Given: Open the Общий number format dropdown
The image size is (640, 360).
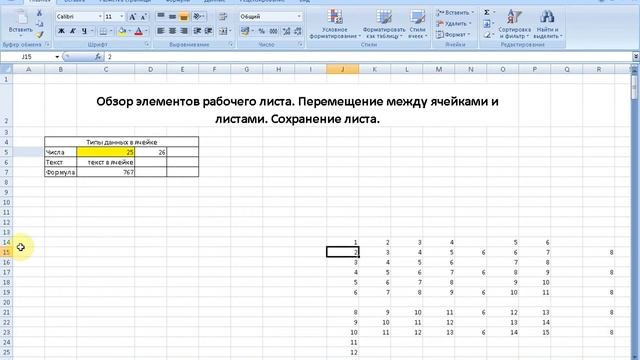Looking at the screenshot, I should coord(299,17).
